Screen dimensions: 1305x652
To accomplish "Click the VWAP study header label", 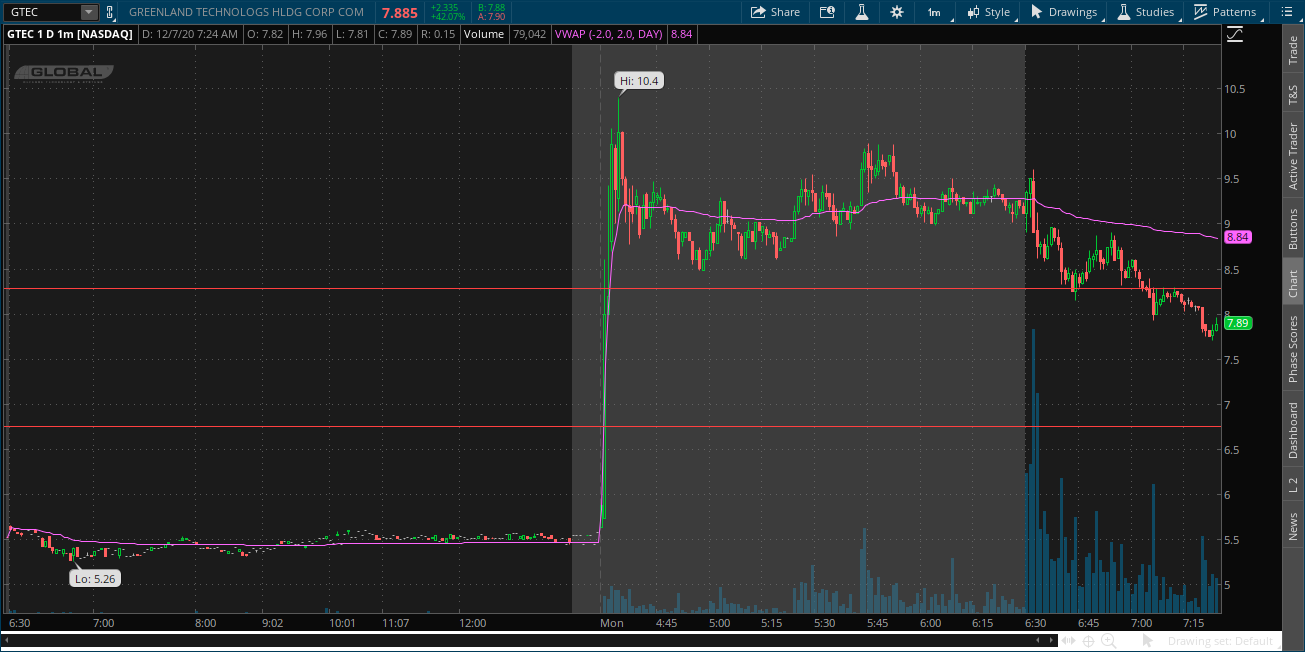I will point(610,34).
